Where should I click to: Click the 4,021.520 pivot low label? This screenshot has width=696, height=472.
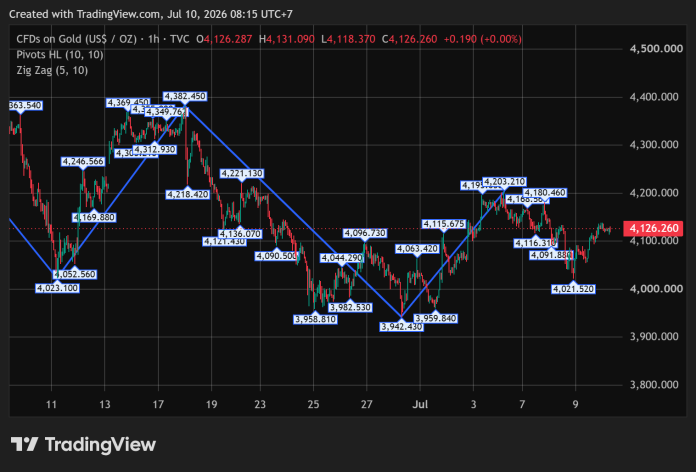[573, 289]
